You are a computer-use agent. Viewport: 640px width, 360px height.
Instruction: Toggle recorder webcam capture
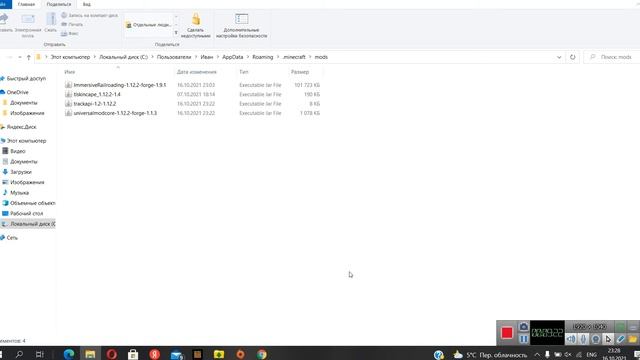(596, 339)
